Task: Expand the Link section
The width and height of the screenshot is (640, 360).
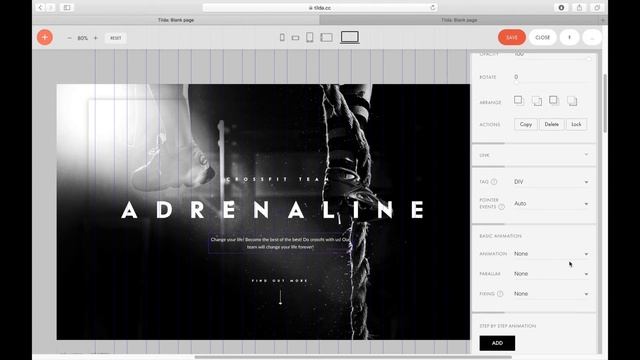Action: coord(534,155)
